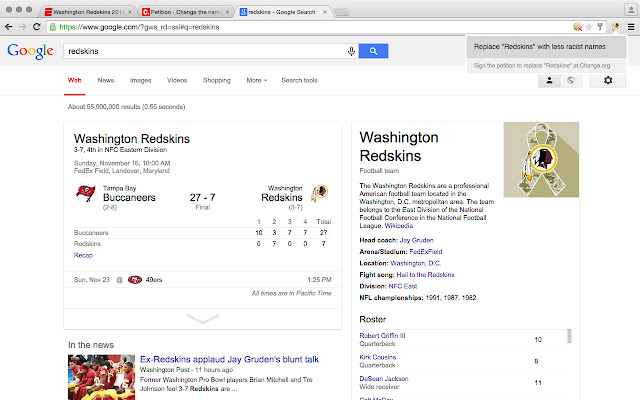This screenshot has height=400, width=640.
Task: Click the NFC East division link
Action: tap(403, 286)
